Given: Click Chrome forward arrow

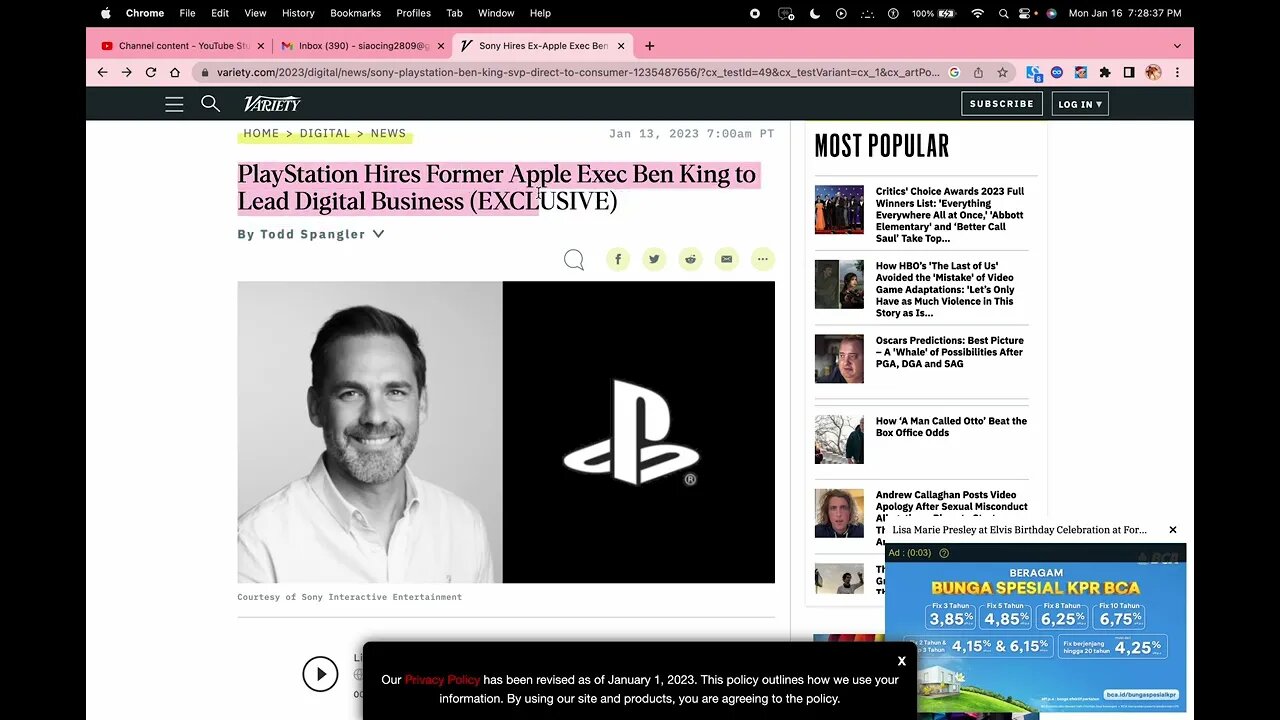Looking at the screenshot, I should click(126, 72).
